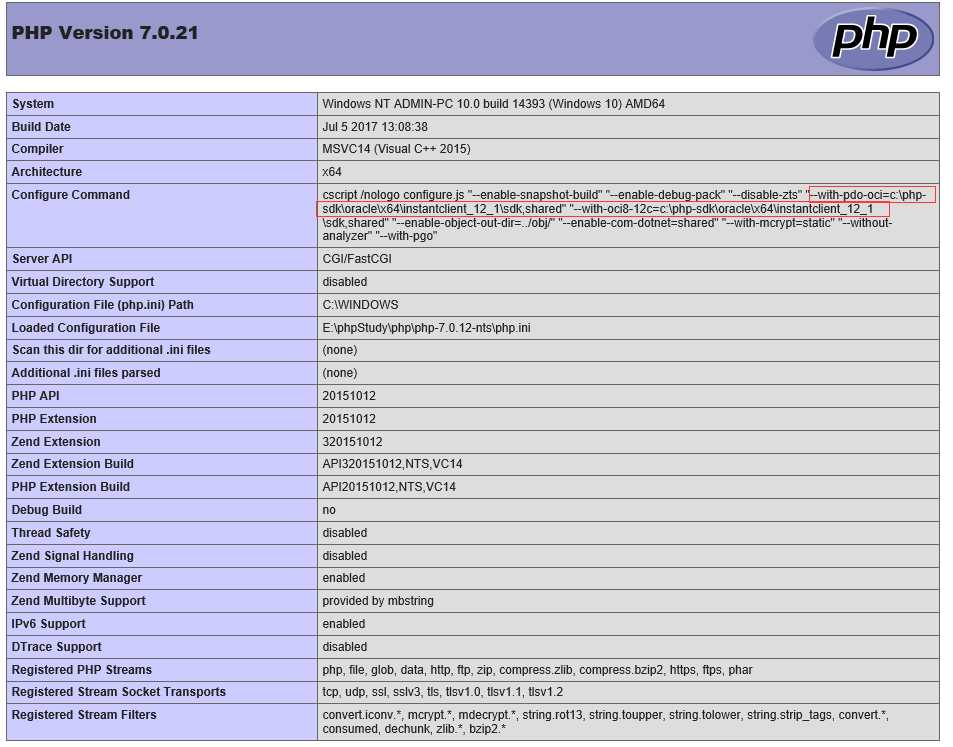Click the 'Jul 5 2017 13:08:38' value
This screenshot has width=953, height=747.
click(x=375, y=127)
